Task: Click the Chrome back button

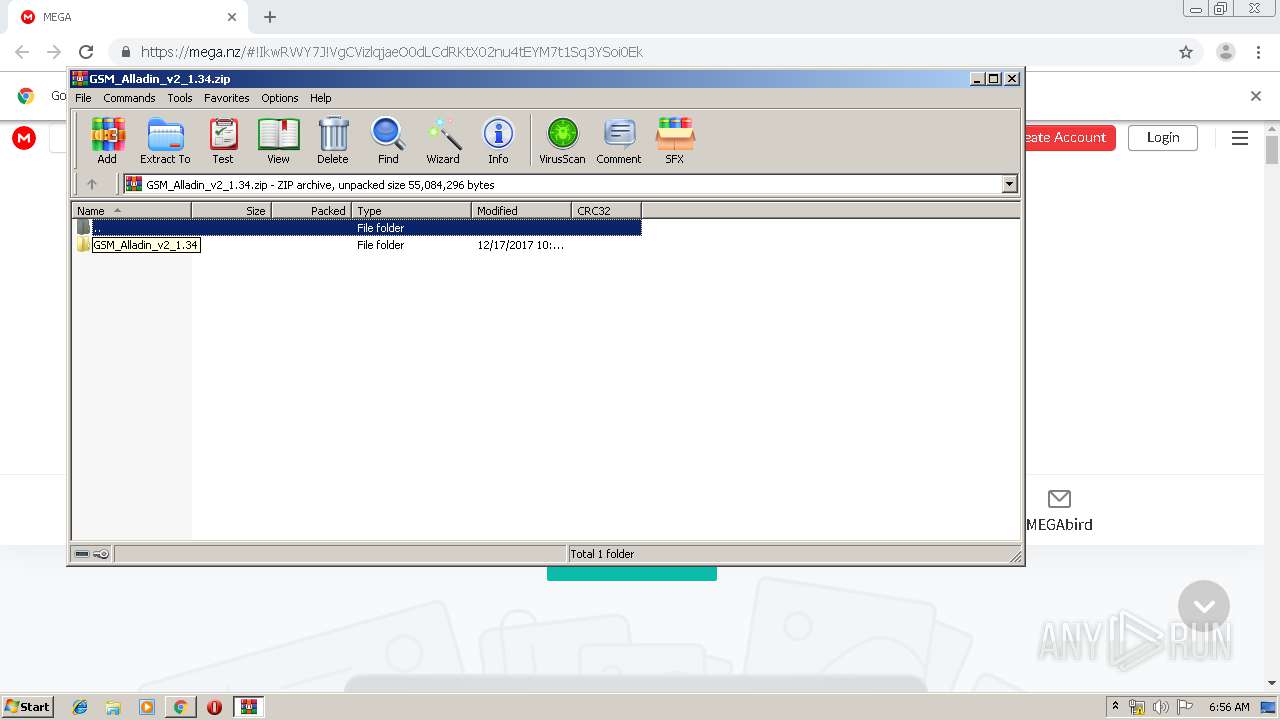Action: click(x=22, y=52)
